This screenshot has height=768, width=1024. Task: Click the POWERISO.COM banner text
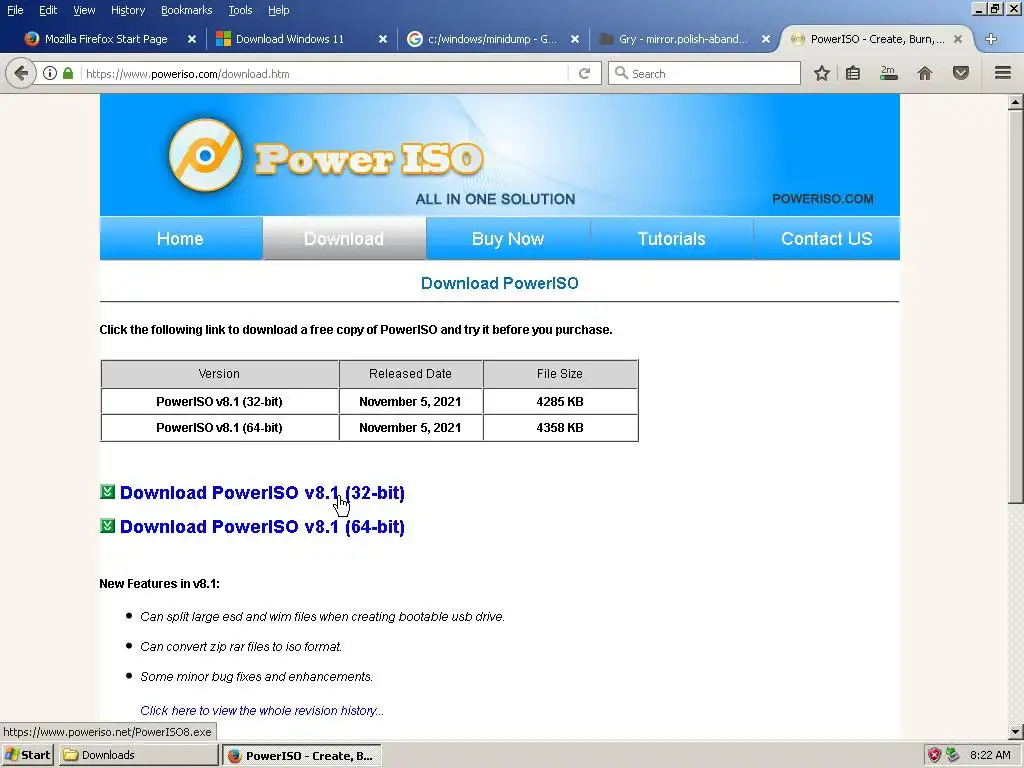[x=822, y=199]
